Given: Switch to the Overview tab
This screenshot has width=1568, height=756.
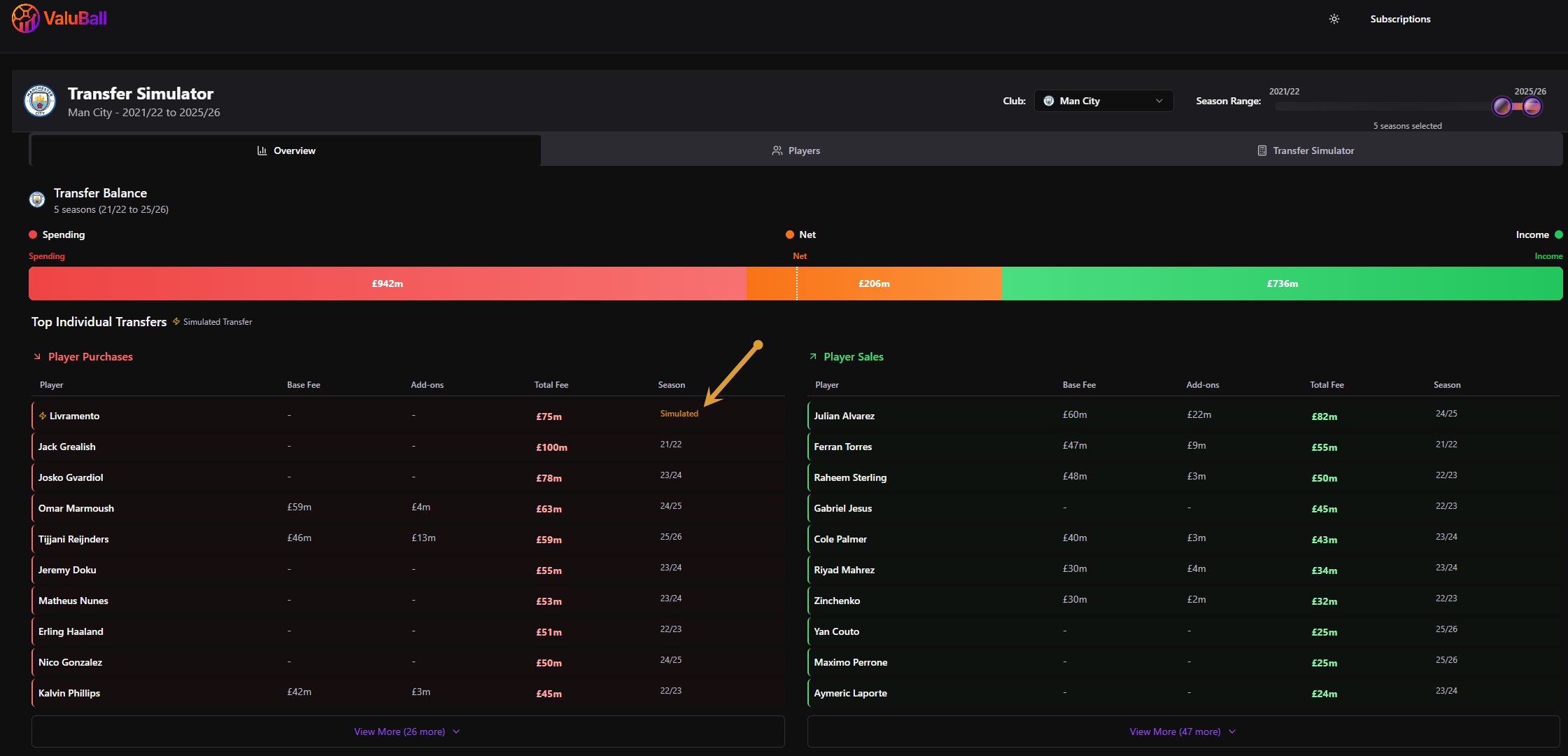Looking at the screenshot, I should (x=285, y=150).
